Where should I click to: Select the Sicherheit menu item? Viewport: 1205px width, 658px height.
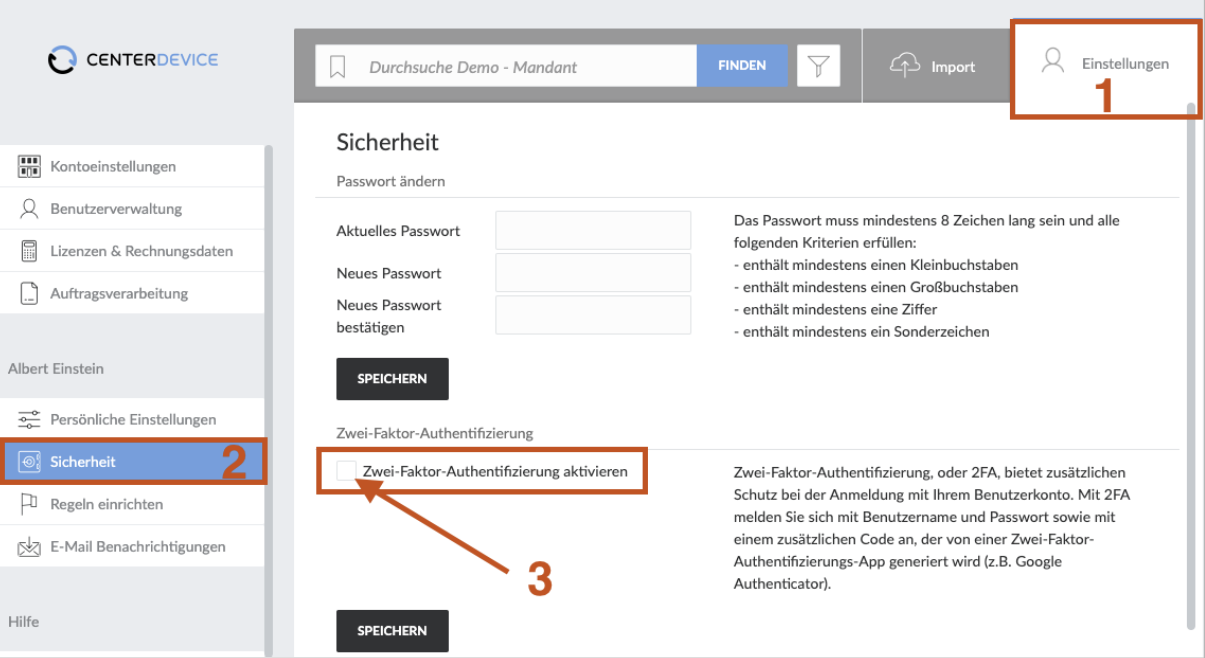[133, 461]
